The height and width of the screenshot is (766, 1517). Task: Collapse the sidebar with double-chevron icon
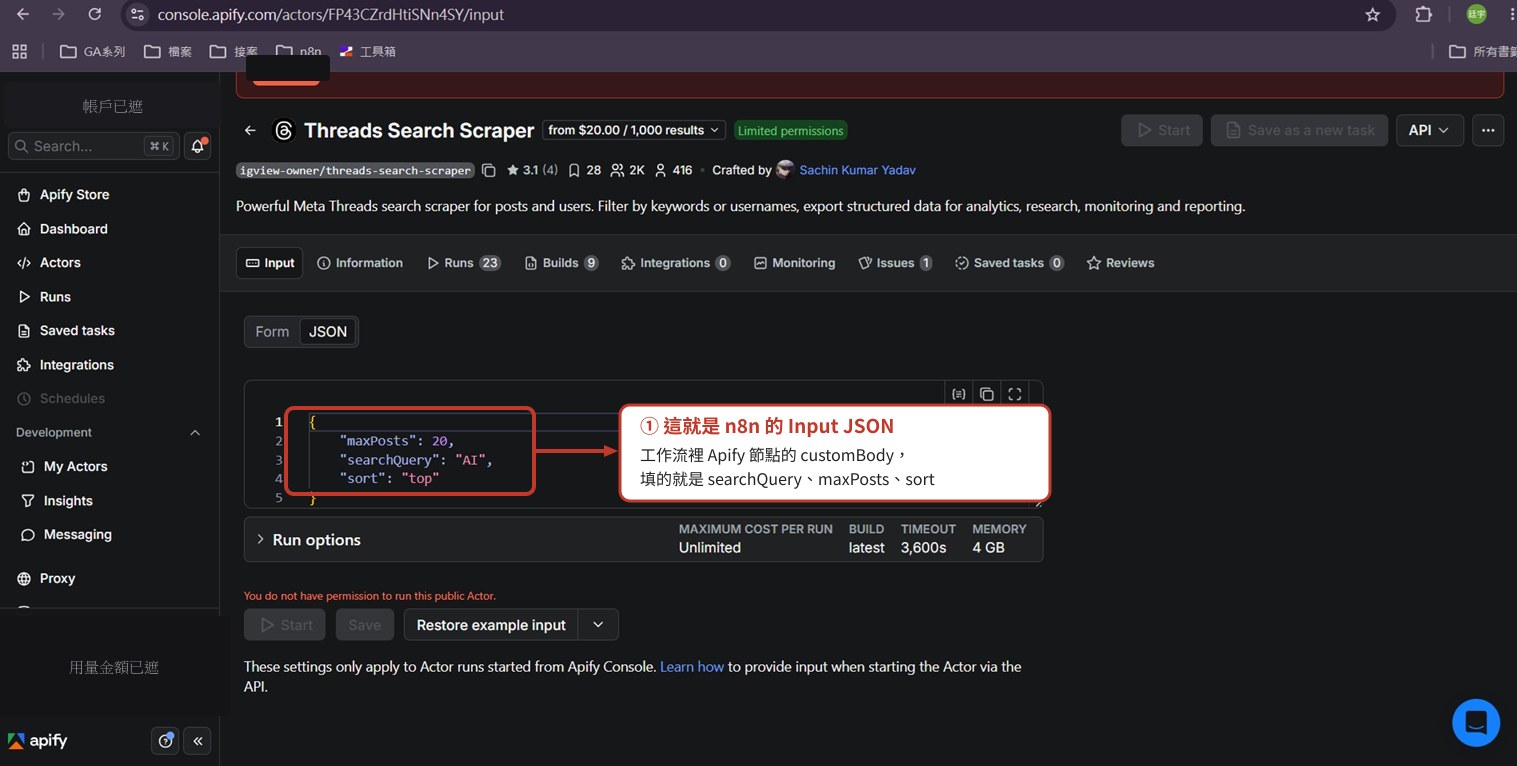[x=198, y=741]
